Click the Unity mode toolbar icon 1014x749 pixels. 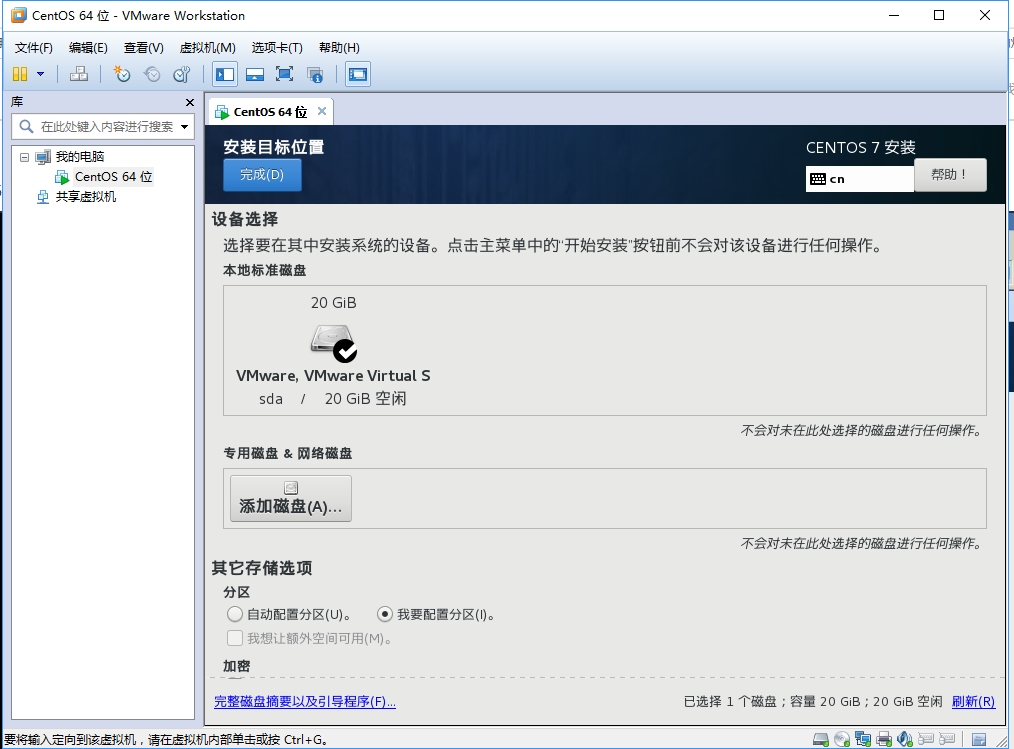tap(315, 74)
